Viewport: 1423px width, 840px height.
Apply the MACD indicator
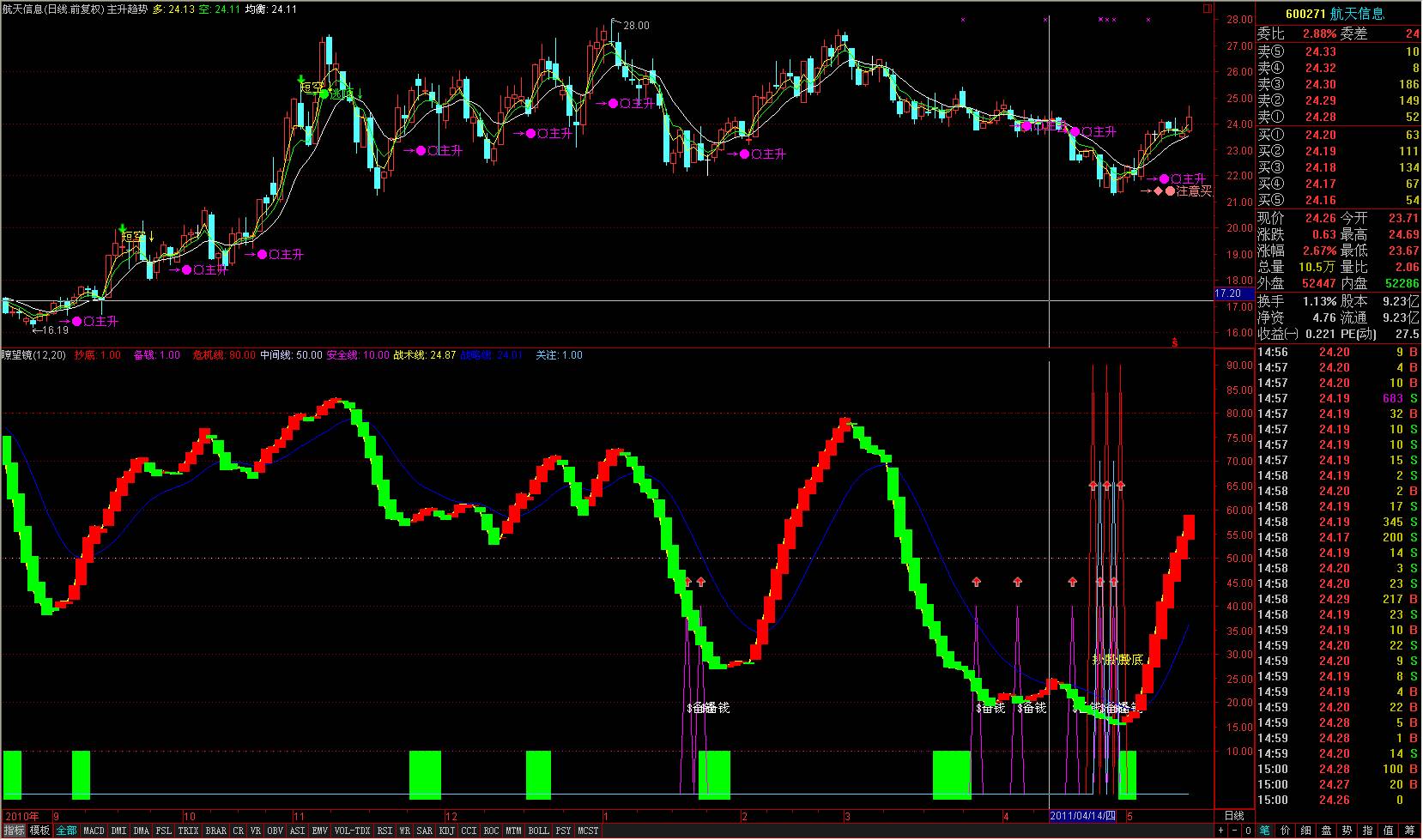pos(94,831)
